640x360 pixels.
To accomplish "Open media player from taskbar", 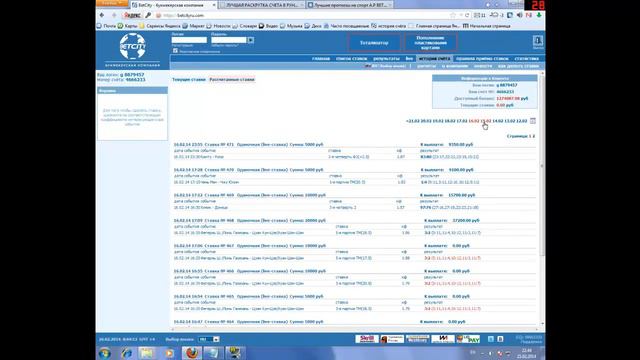I will click(x=169, y=353).
